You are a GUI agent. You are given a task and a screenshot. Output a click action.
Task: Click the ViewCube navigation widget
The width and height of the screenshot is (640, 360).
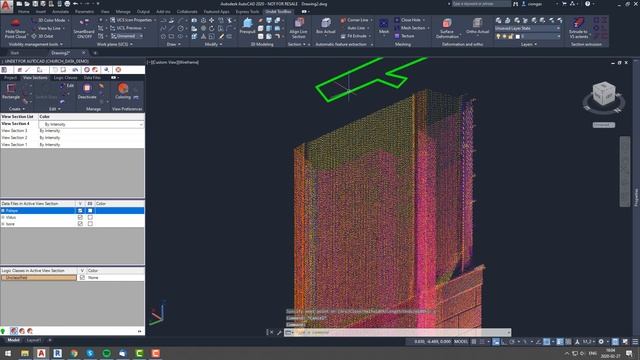604,95
